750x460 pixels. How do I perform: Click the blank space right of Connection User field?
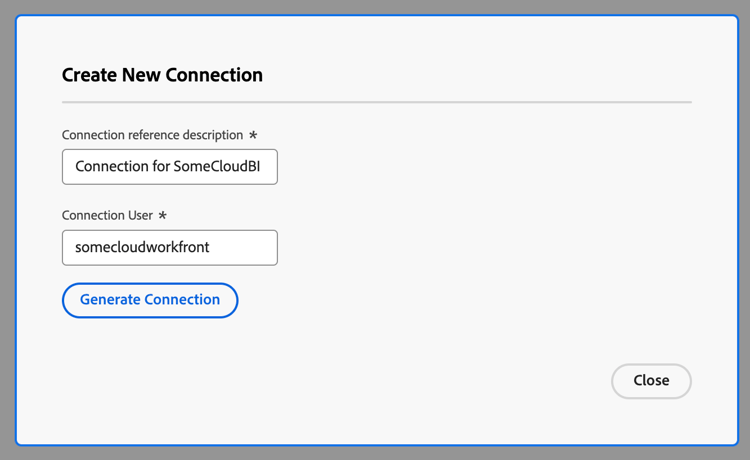450,248
